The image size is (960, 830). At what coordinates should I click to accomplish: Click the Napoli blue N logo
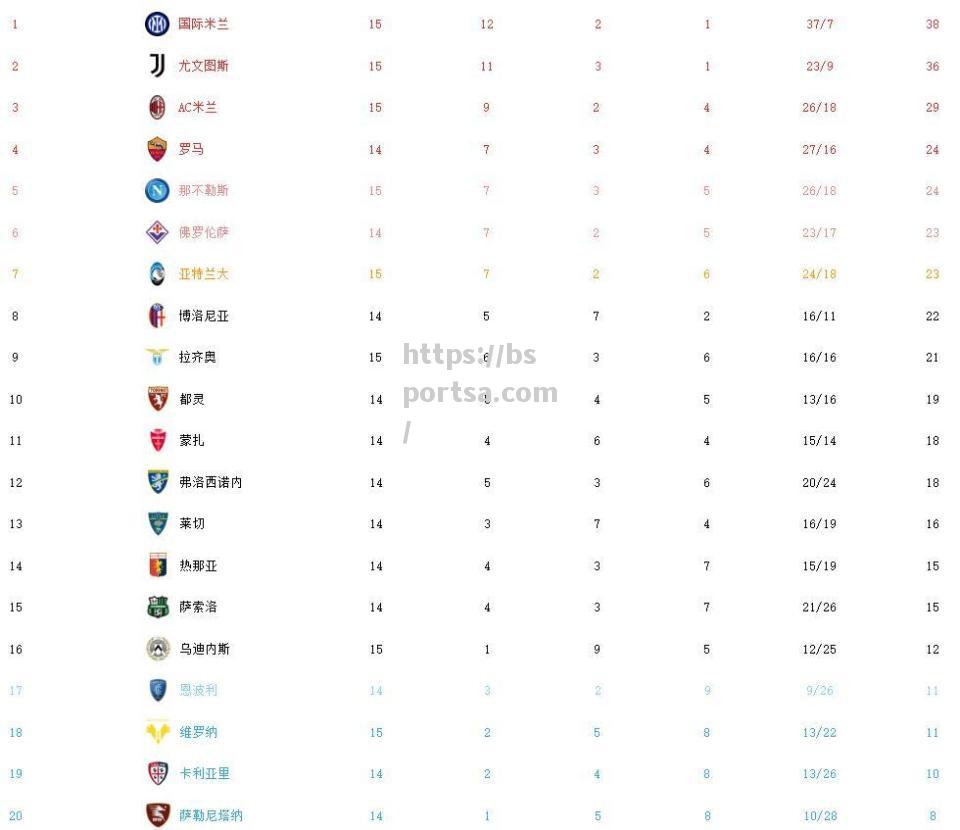[x=157, y=190]
